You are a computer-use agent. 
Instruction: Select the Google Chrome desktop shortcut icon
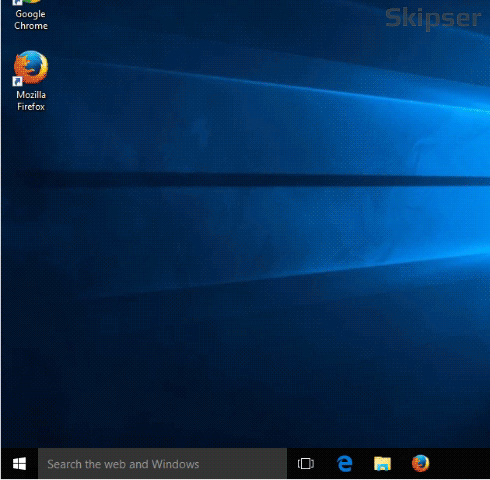(31, 3)
